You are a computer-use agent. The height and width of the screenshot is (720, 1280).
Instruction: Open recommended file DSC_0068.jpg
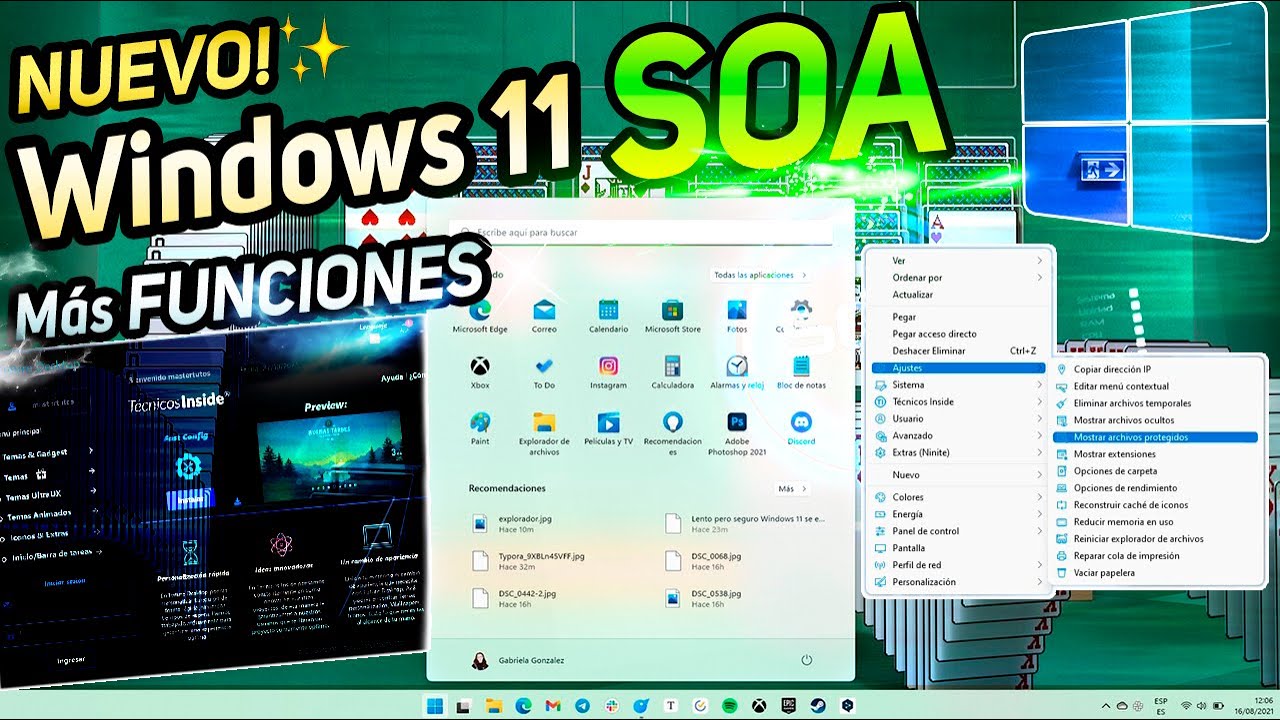click(705, 560)
